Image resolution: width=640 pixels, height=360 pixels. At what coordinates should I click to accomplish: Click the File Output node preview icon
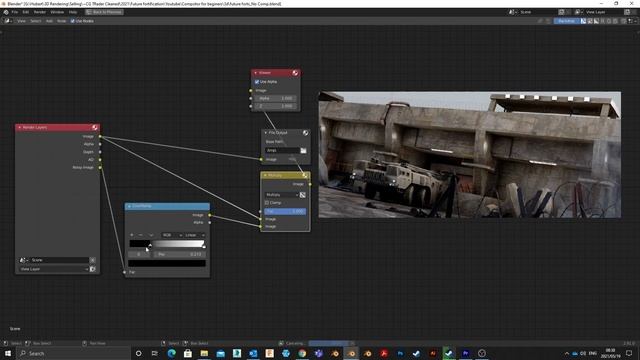(x=305, y=133)
